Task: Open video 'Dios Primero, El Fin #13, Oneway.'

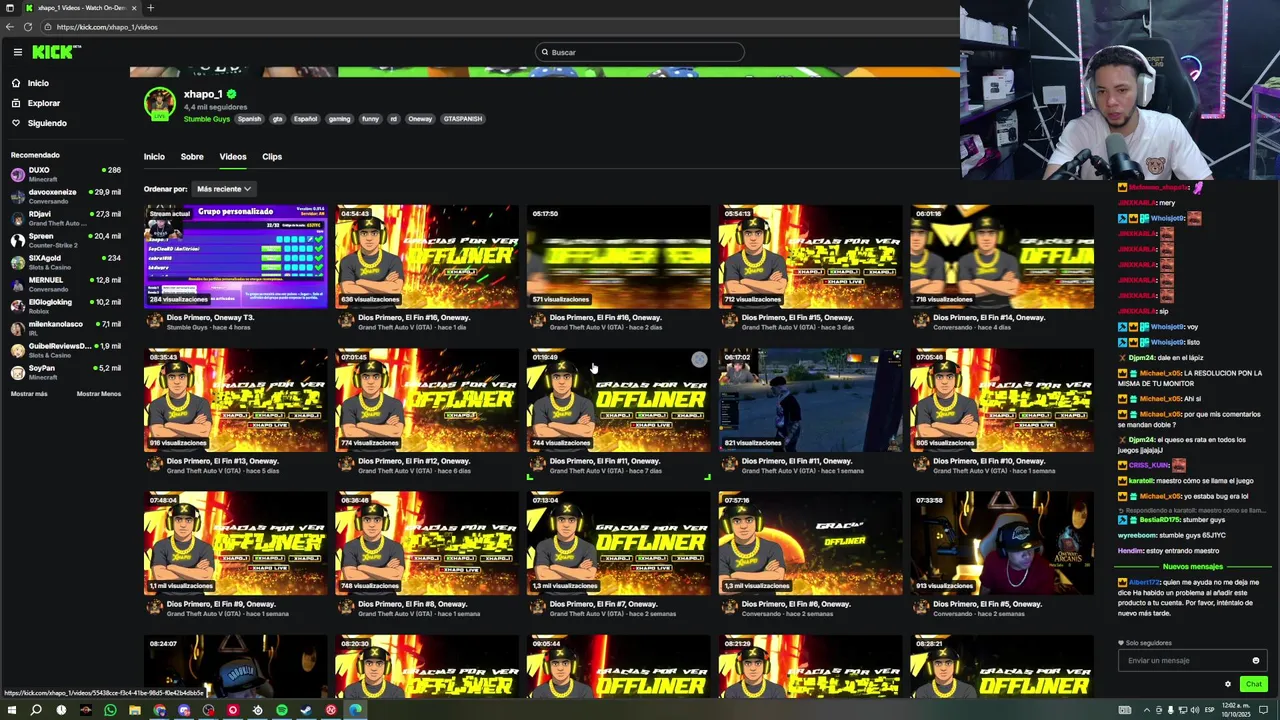Action: coord(235,400)
